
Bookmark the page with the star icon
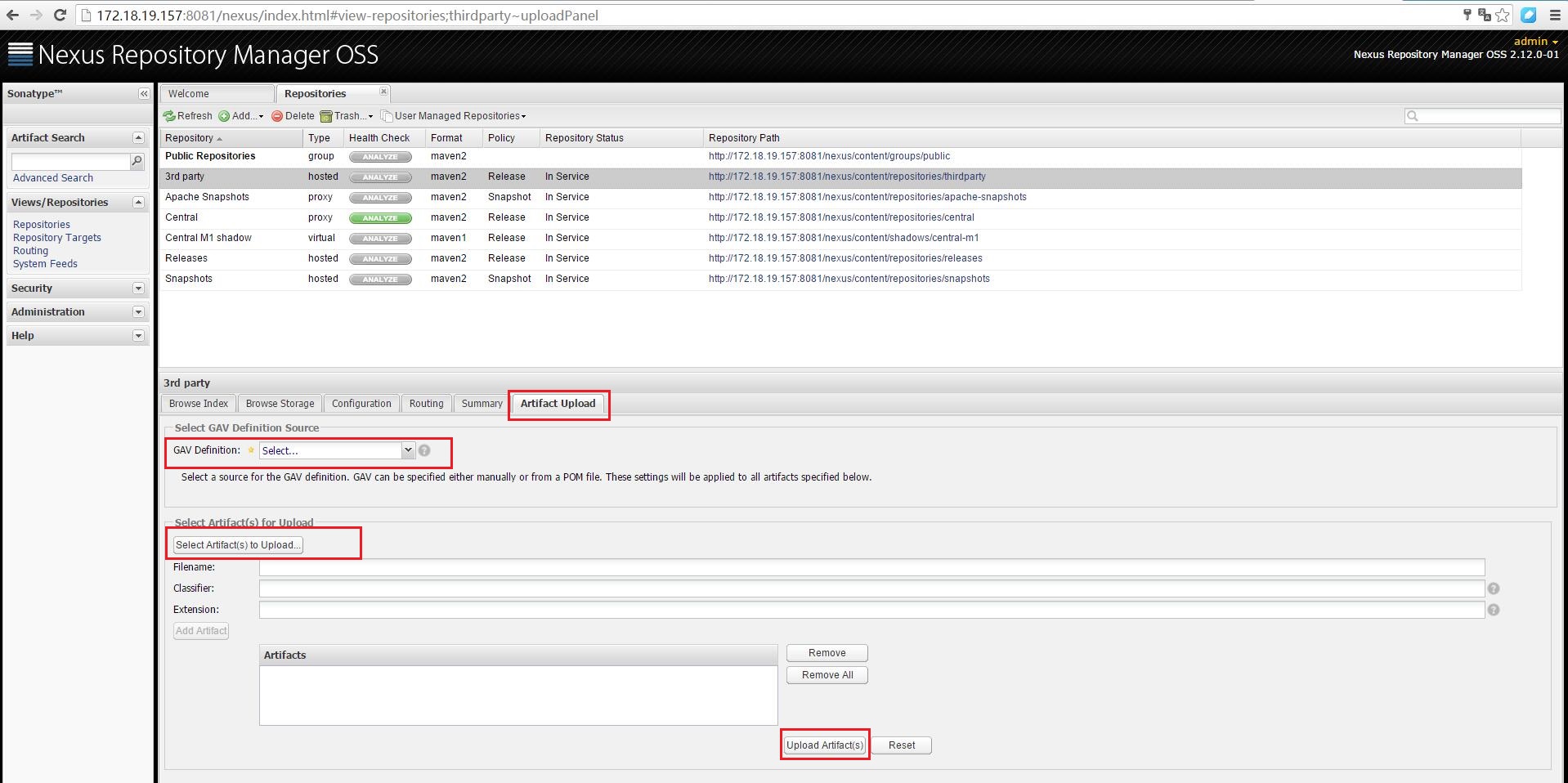pos(1503,15)
